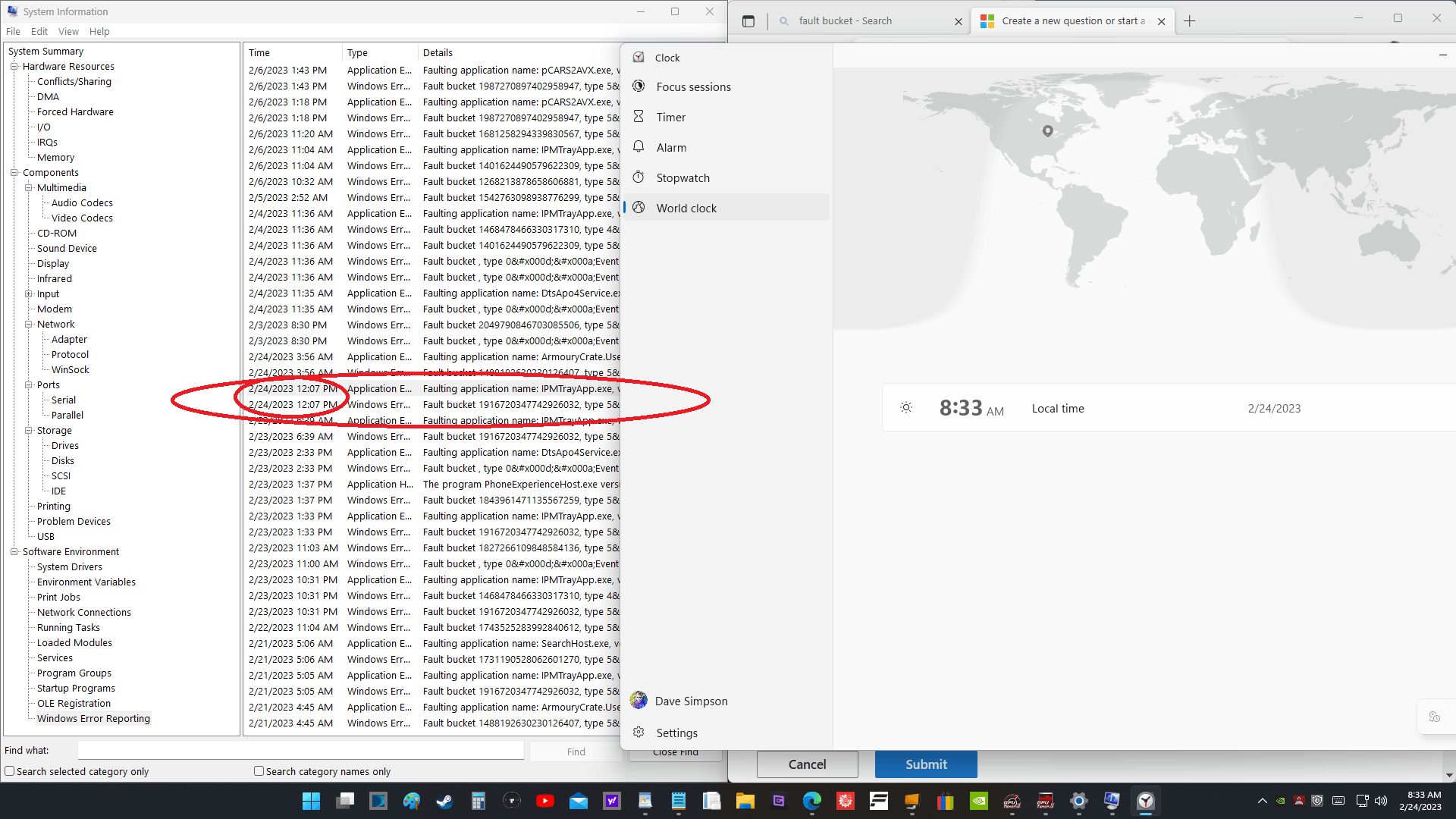The image size is (1456, 819).
Task: Open Clock app Settings gear
Action: click(x=639, y=733)
